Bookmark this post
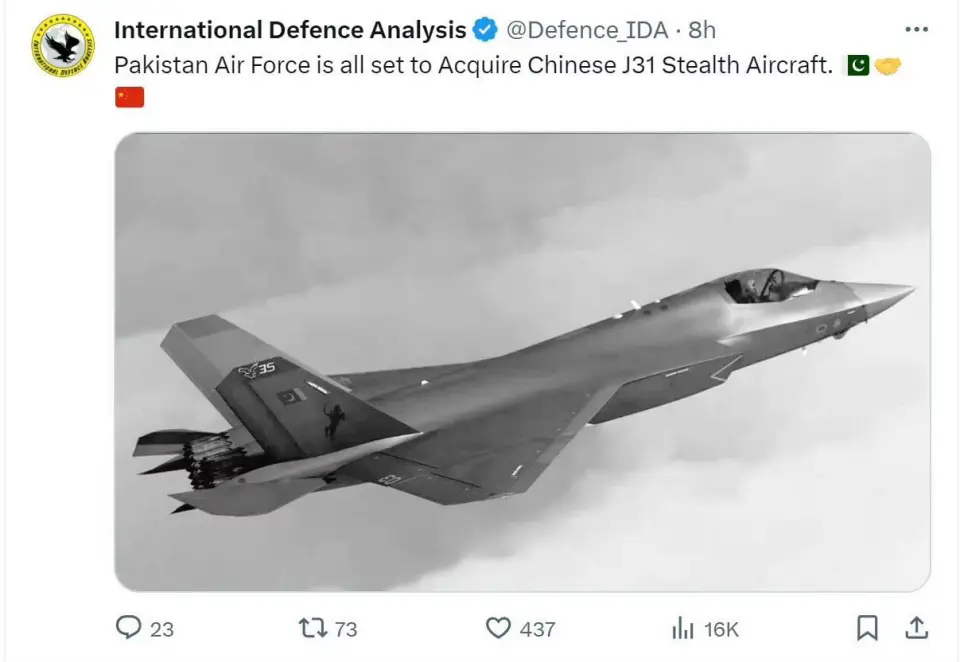 (x=867, y=628)
